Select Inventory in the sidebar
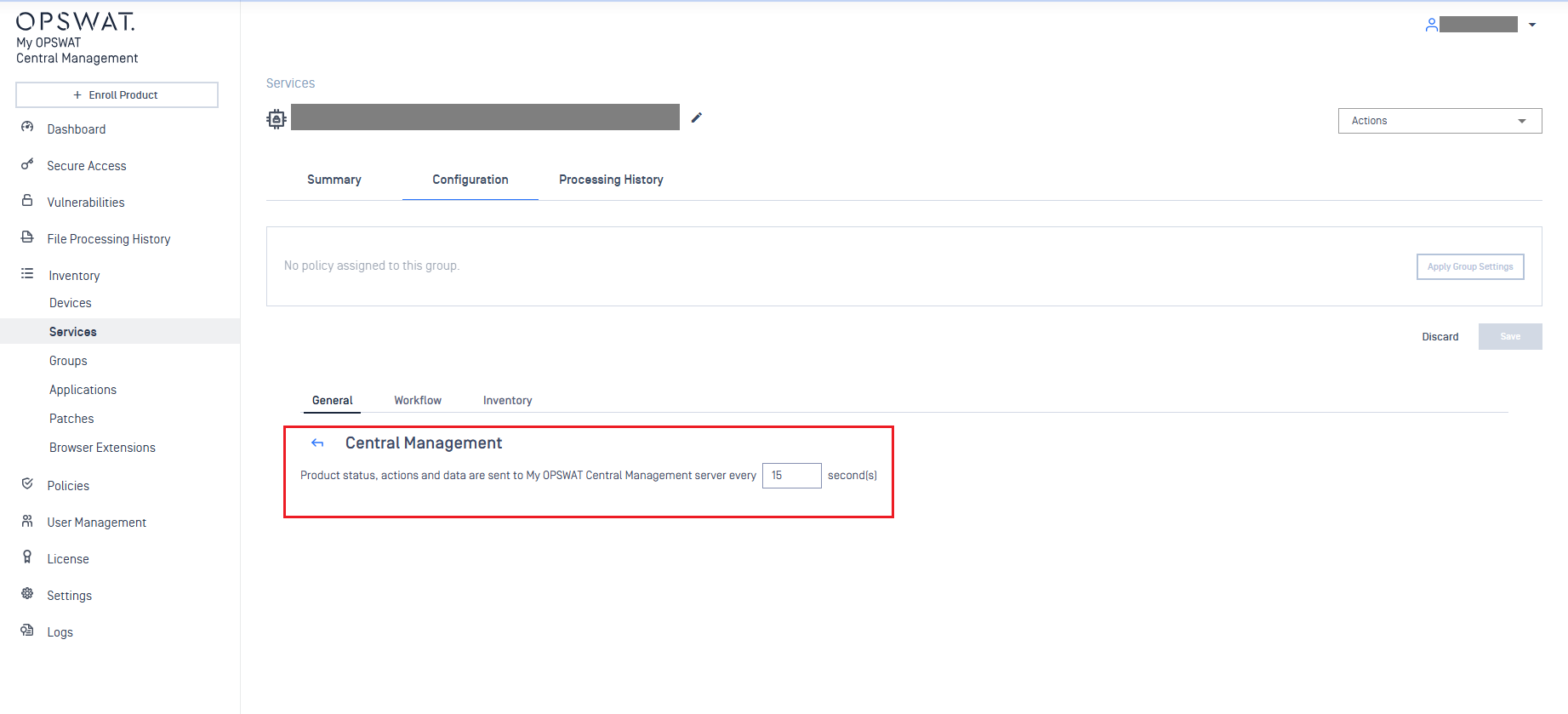1568x714 pixels. point(74,276)
